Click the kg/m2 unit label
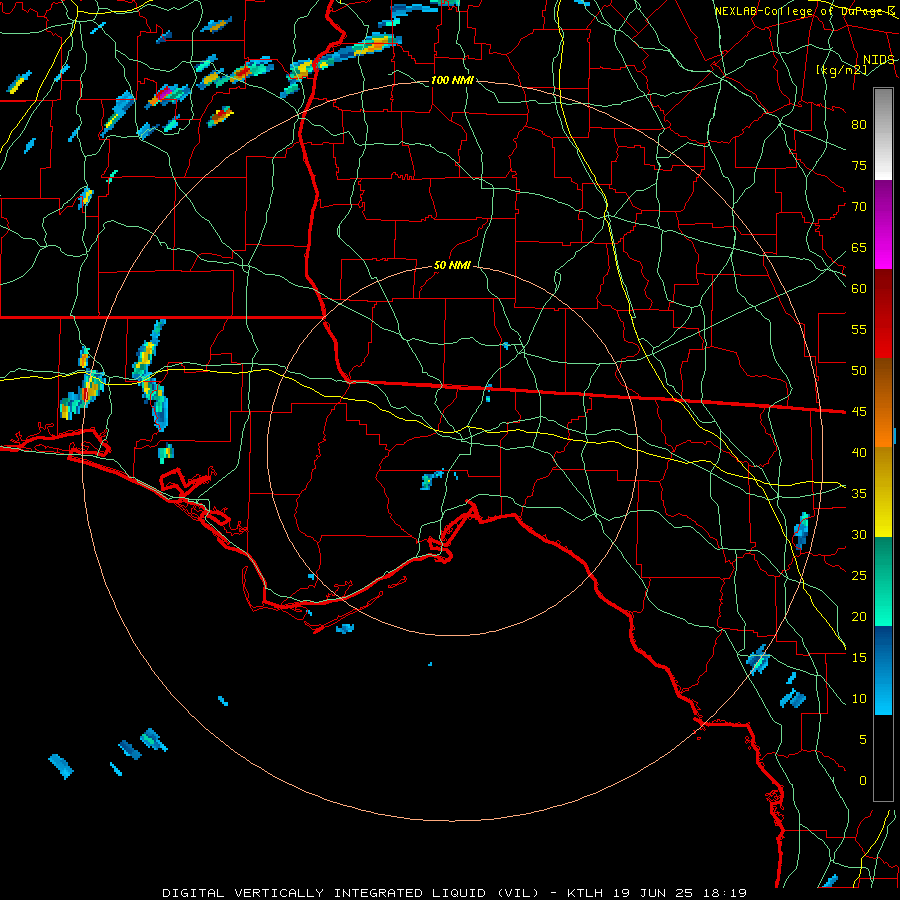This screenshot has width=900, height=900. point(841,70)
